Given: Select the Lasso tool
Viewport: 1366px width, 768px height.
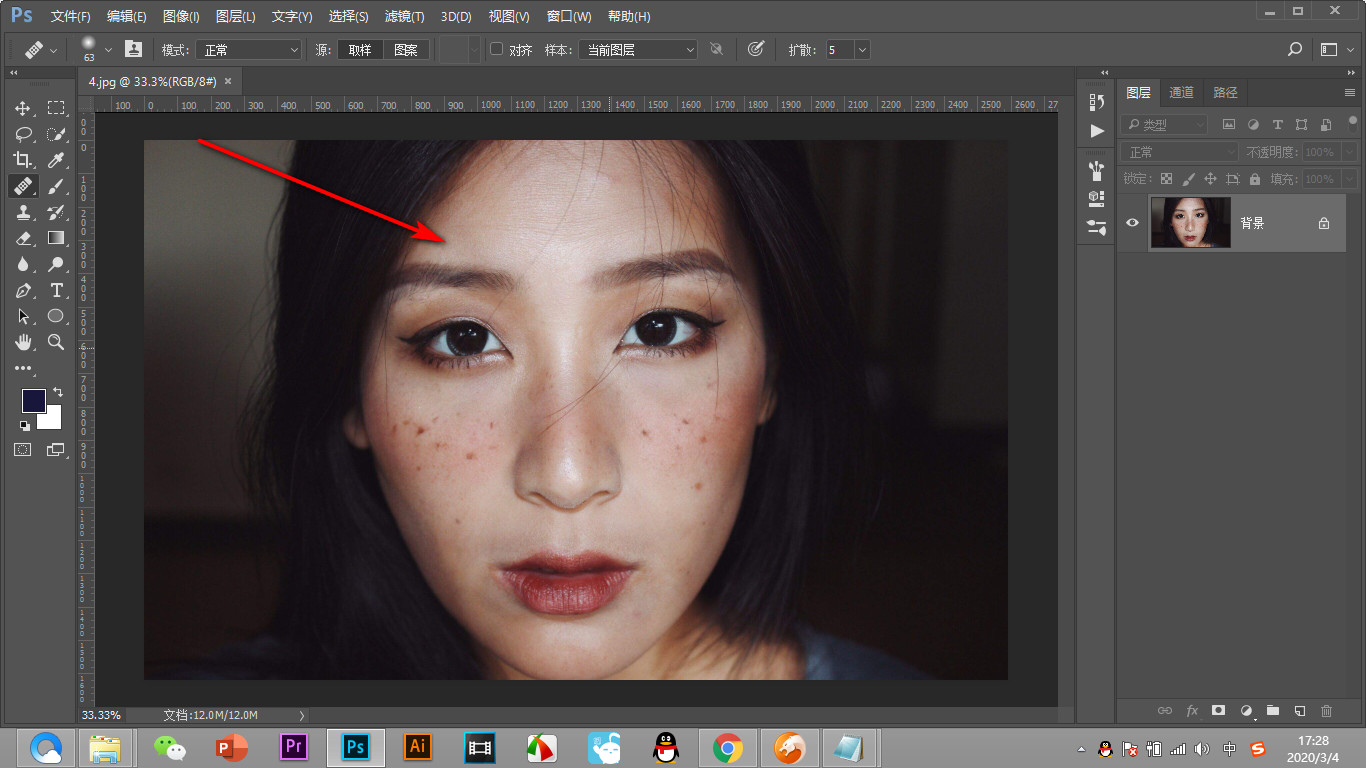Looking at the screenshot, I should 23,134.
